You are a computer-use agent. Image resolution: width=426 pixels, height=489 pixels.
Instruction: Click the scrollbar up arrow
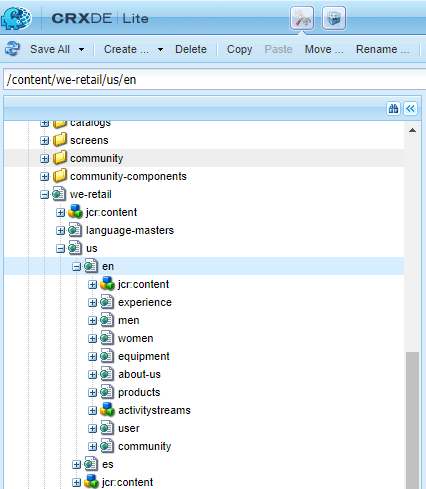tap(412, 130)
